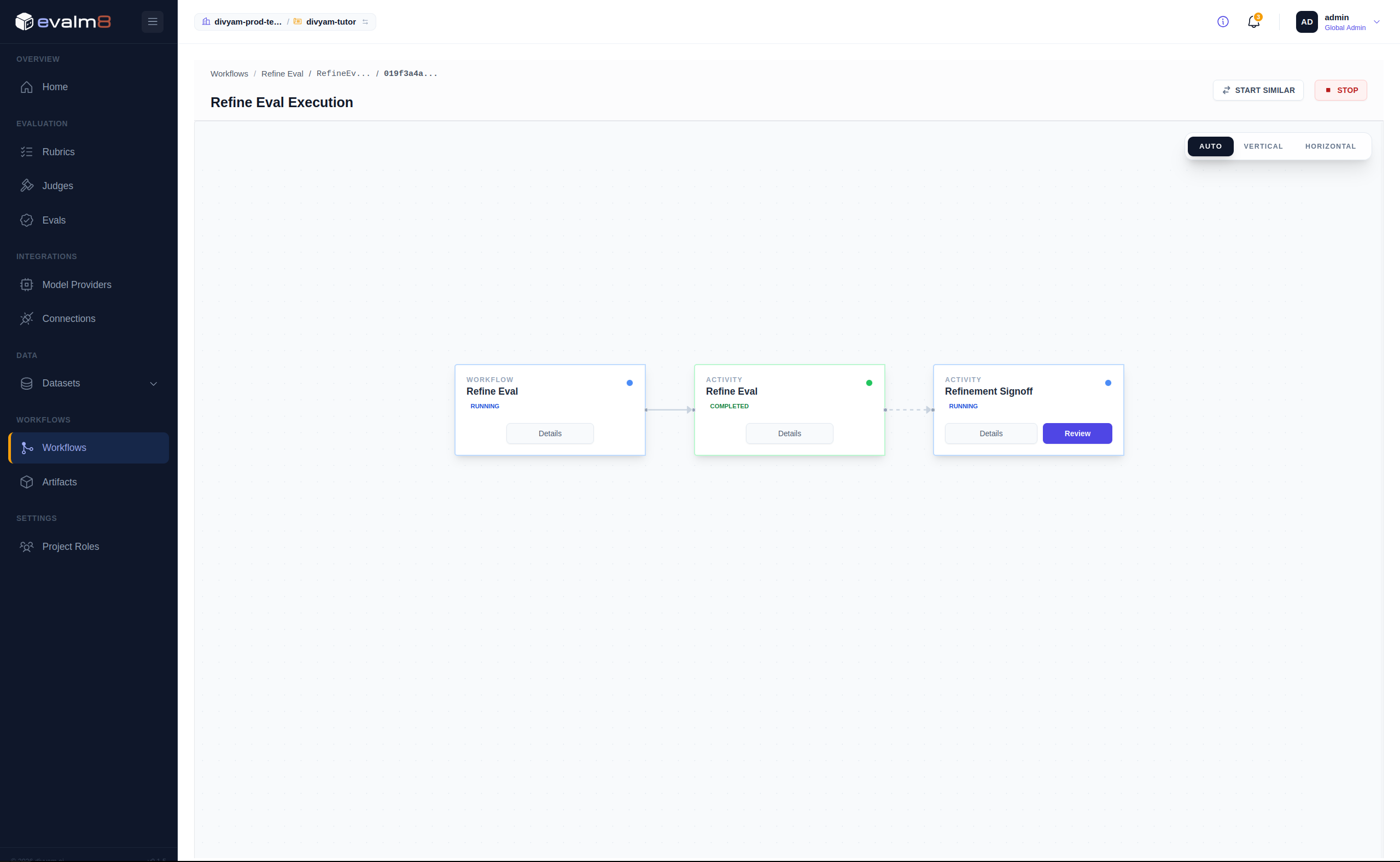The image size is (1400, 862).
Task: Click Review on Refinement Signoff node
Action: pos(1077,433)
